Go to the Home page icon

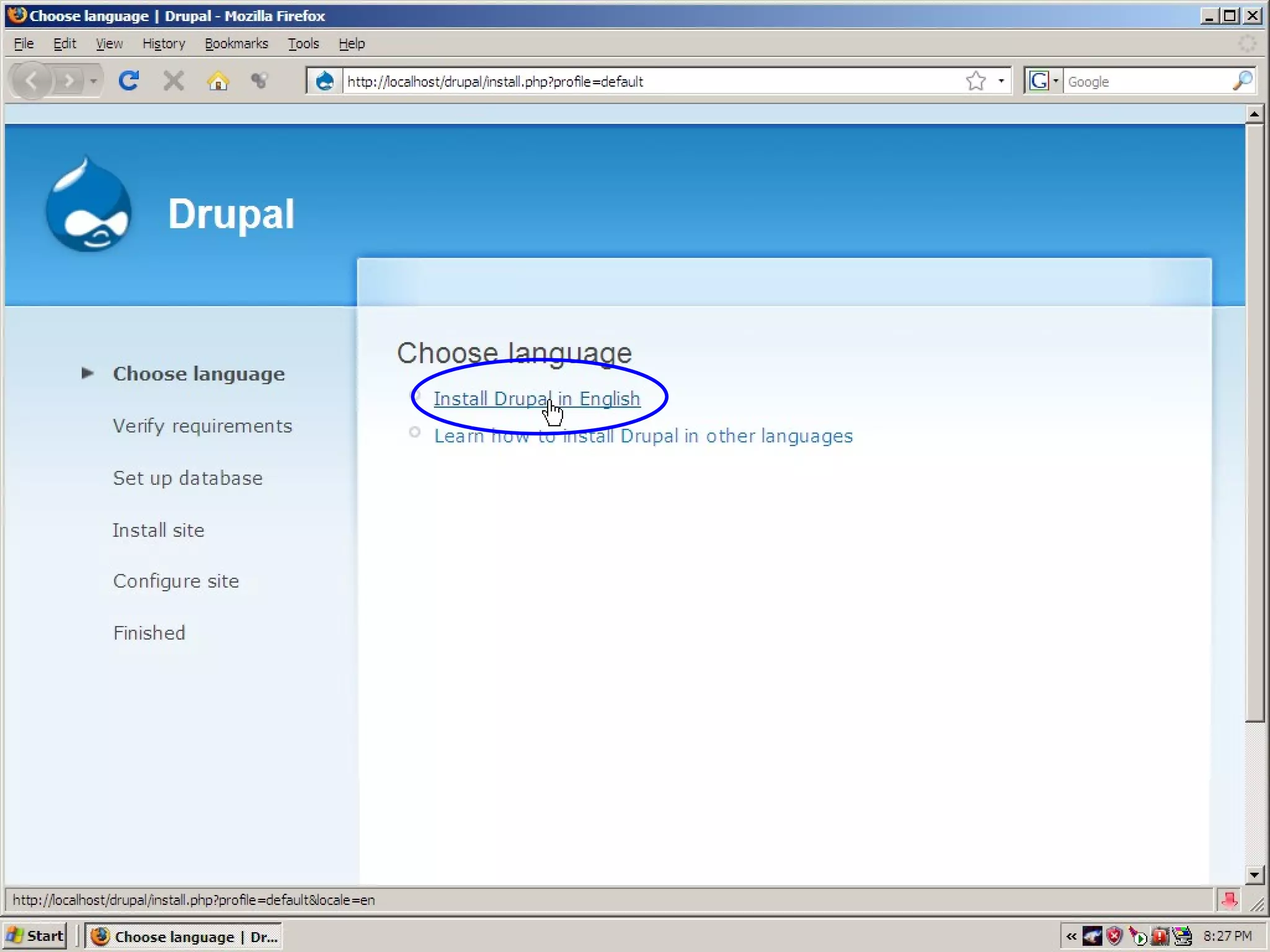(218, 81)
